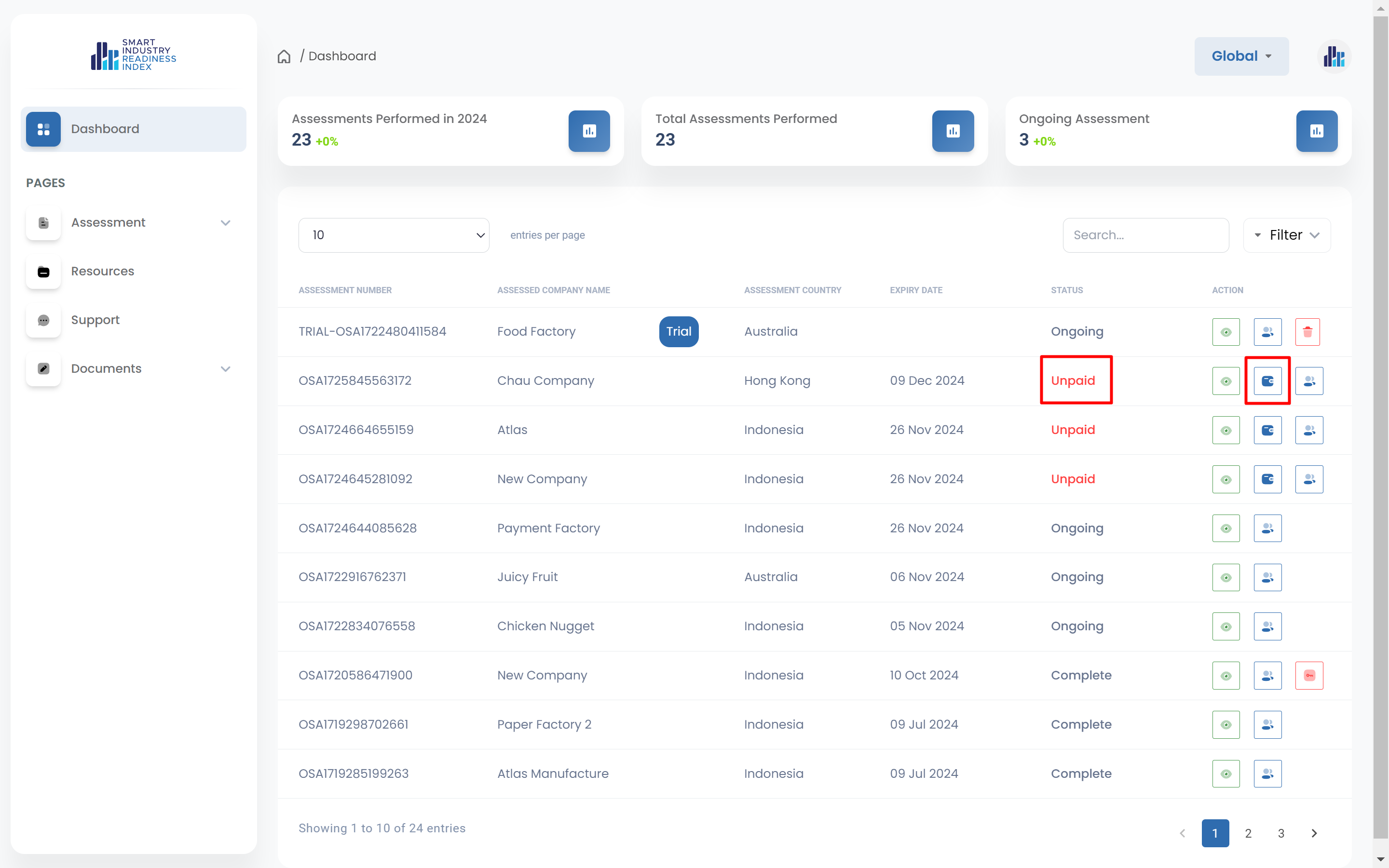Click the eye icon for Atlas Manufacture
This screenshot has width=1389, height=868.
point(1226,773)
